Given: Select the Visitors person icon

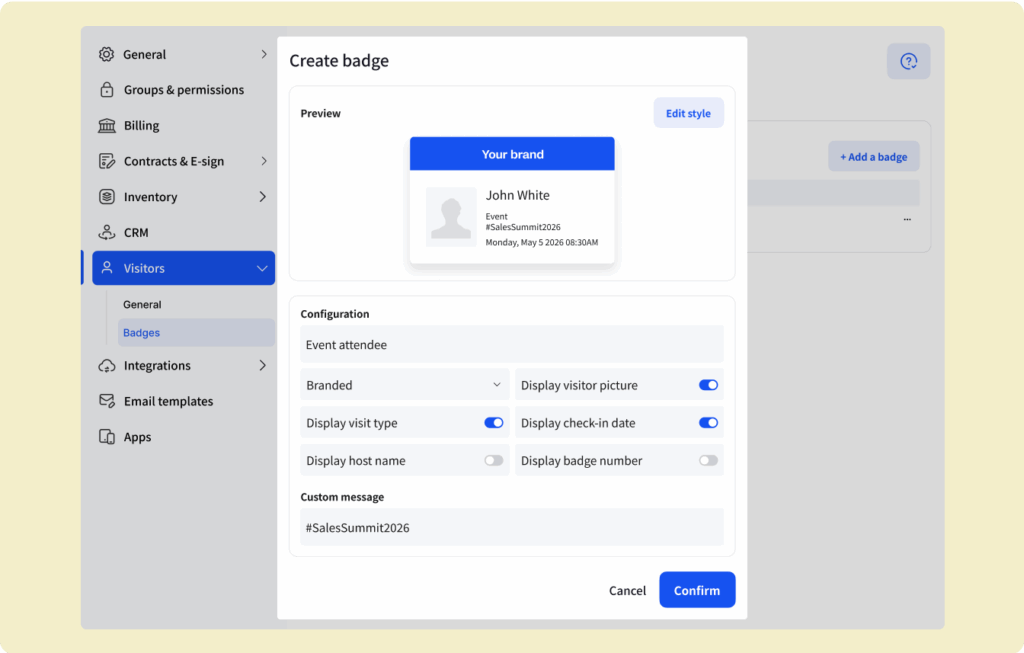Looking at the screenshot, I should pos(107,268).
